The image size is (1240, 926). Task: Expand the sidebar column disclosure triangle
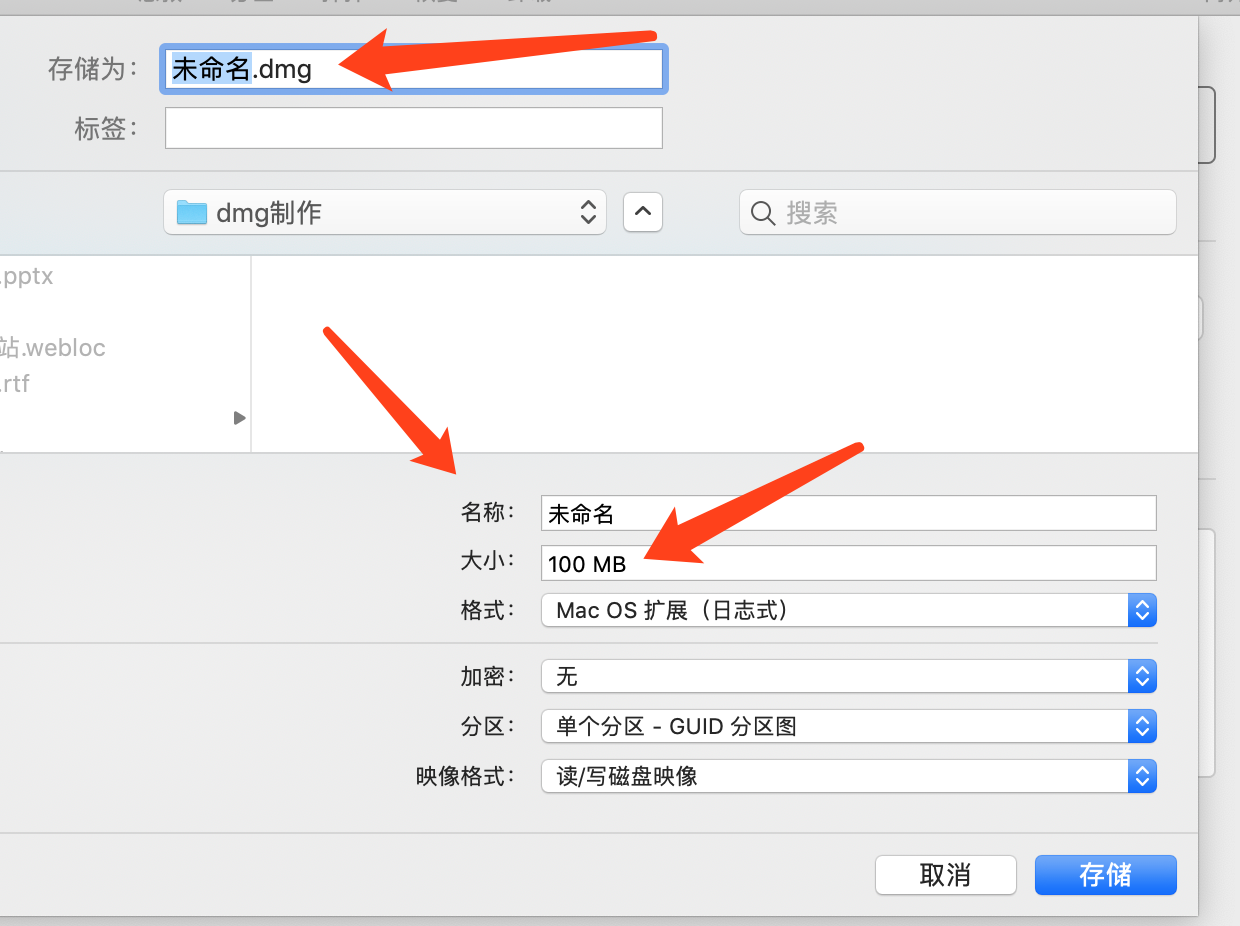tap(238, 418)
